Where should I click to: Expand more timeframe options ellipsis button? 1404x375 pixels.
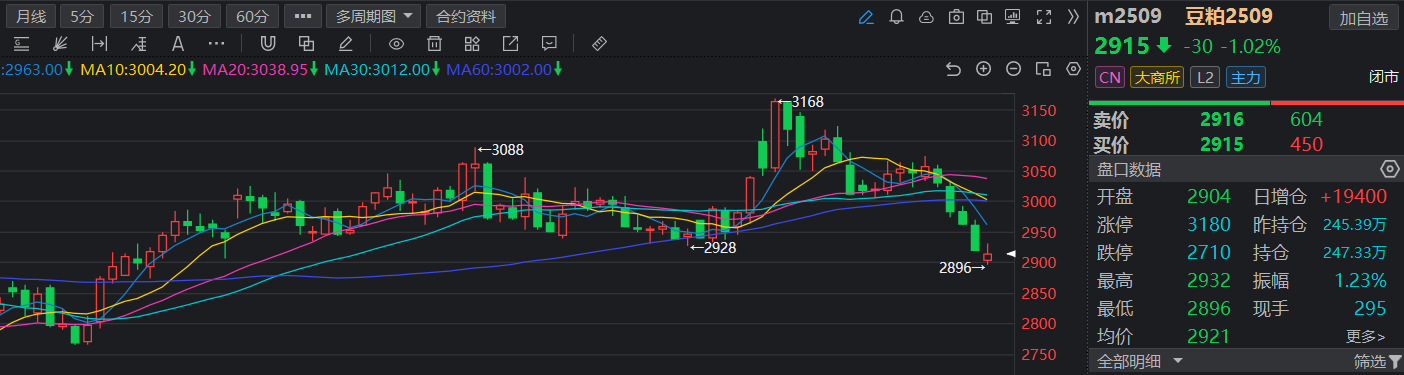click(303, 17)
